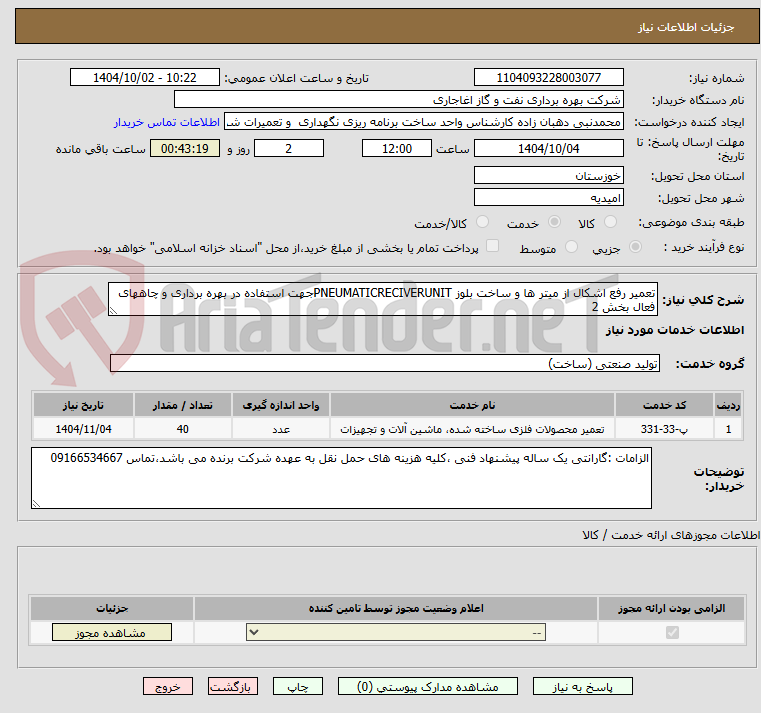Click the resize handle of شرح کلی نیاز box

[113, 311]
